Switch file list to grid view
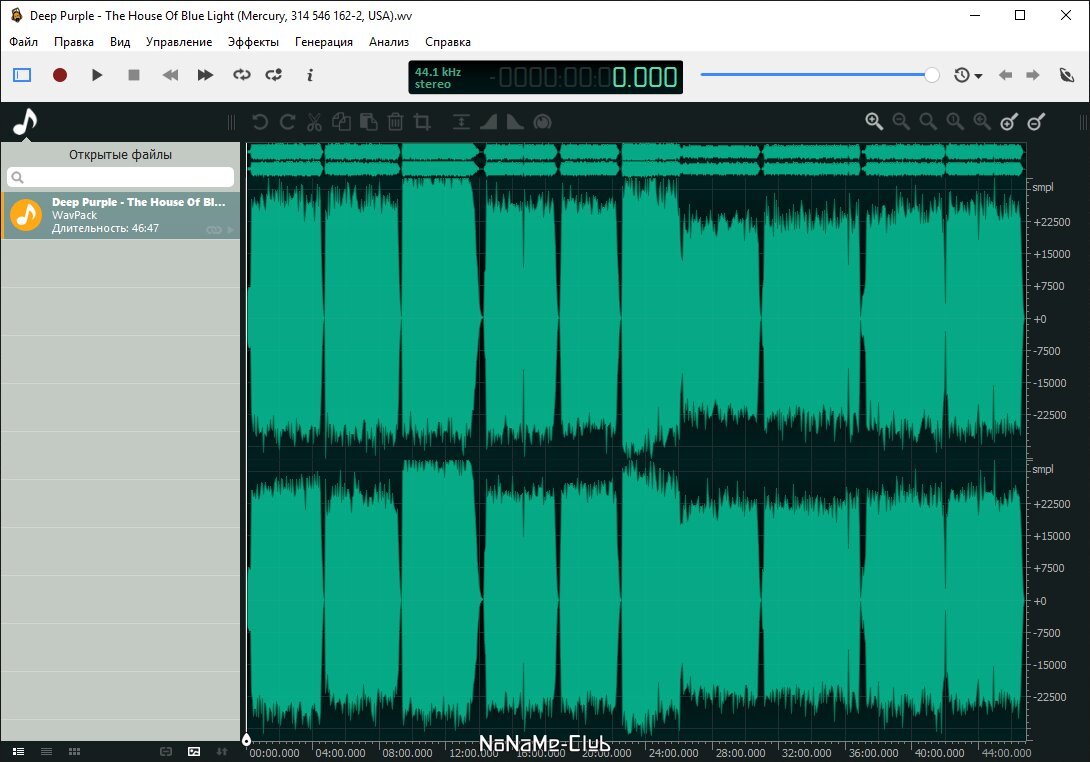 [74, 752]
